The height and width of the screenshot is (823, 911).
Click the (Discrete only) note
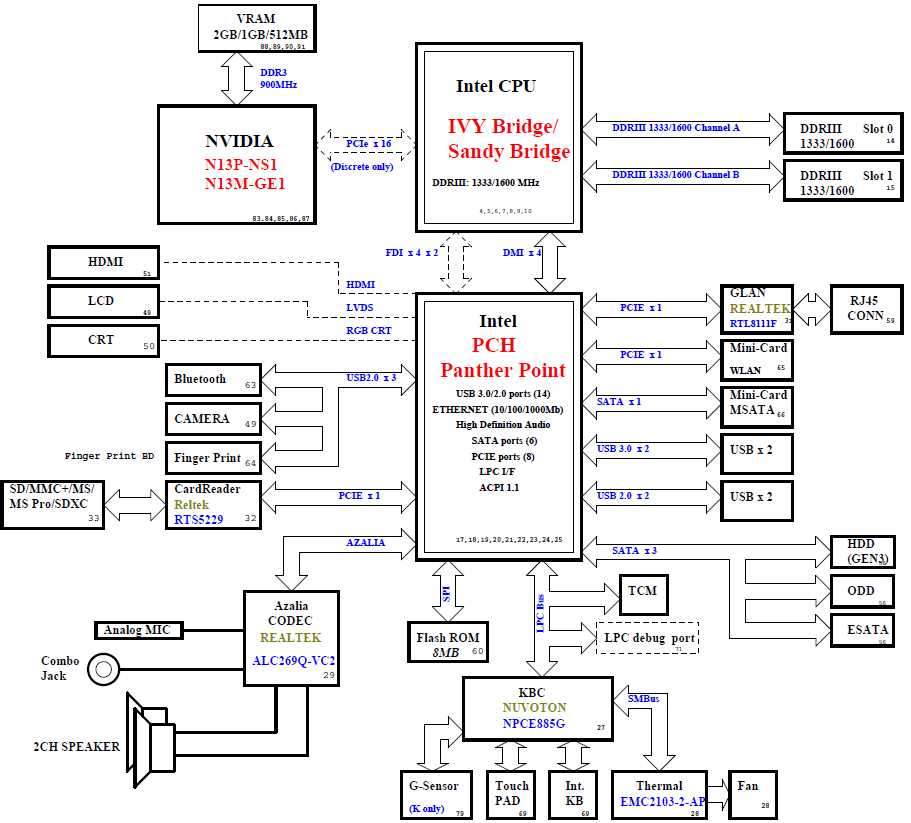[362, 167]
